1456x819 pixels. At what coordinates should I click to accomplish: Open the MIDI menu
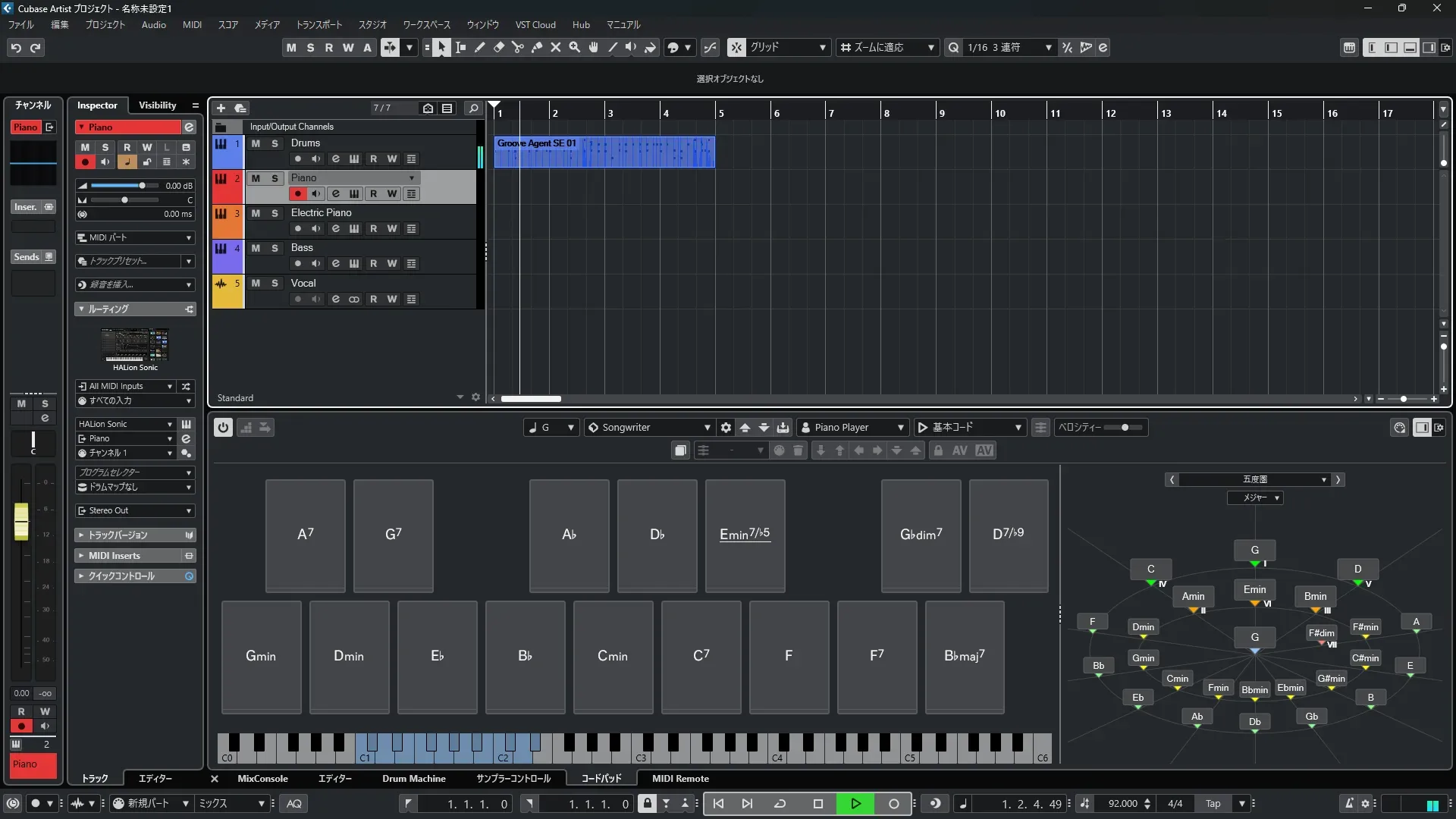(192, 24)
